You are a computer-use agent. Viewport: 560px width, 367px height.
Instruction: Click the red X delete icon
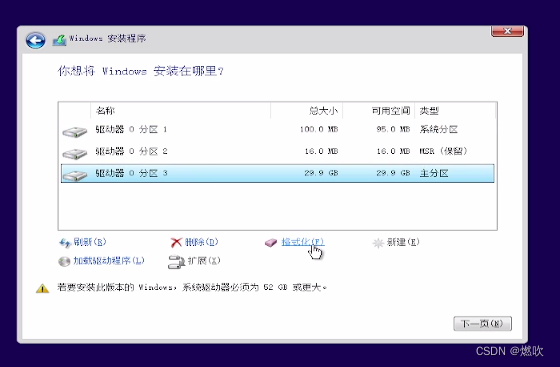176,243
